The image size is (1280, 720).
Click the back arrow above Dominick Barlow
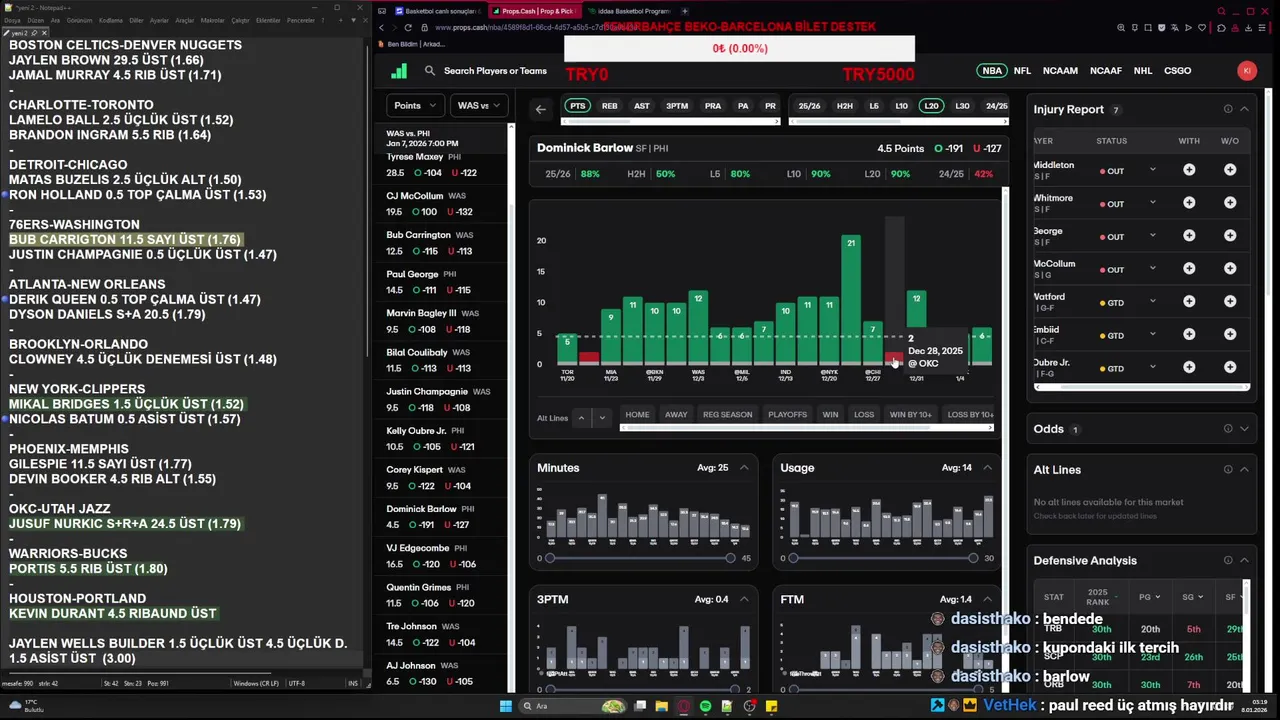click(541, 109)
